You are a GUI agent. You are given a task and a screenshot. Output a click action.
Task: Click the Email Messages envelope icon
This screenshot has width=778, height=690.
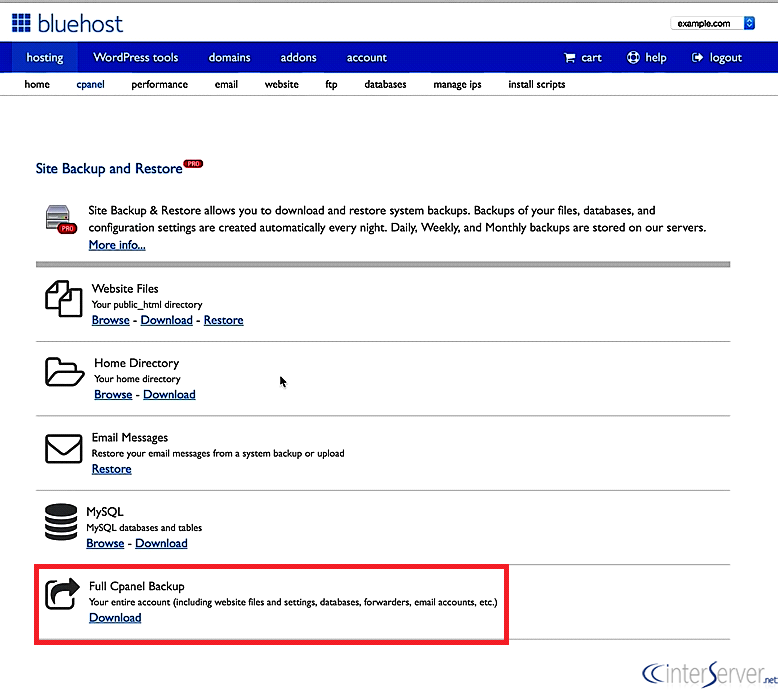point(63,449)
